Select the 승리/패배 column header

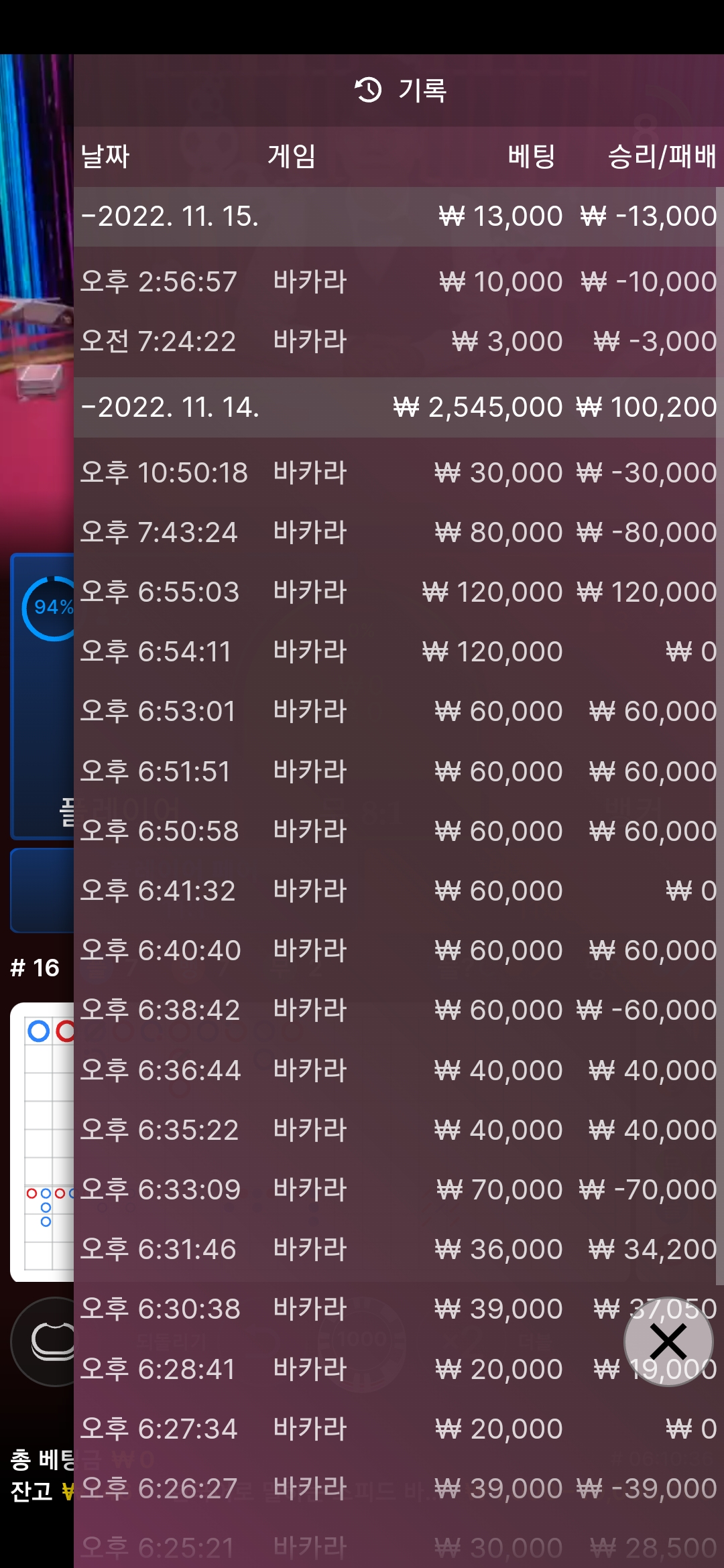point(662,156)
